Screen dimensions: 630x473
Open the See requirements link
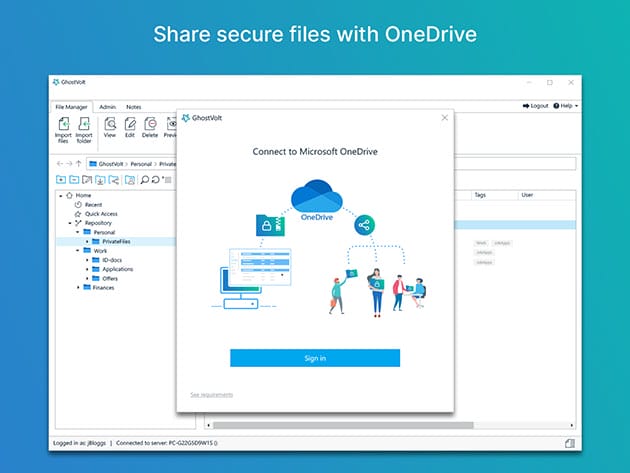point(211,395)
